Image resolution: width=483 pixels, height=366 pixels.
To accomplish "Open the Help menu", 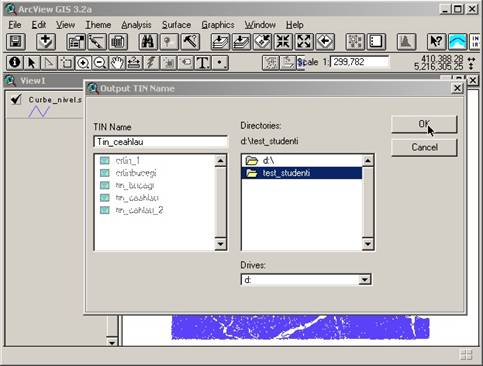I will pyautogui.click(x=295, y=25).
